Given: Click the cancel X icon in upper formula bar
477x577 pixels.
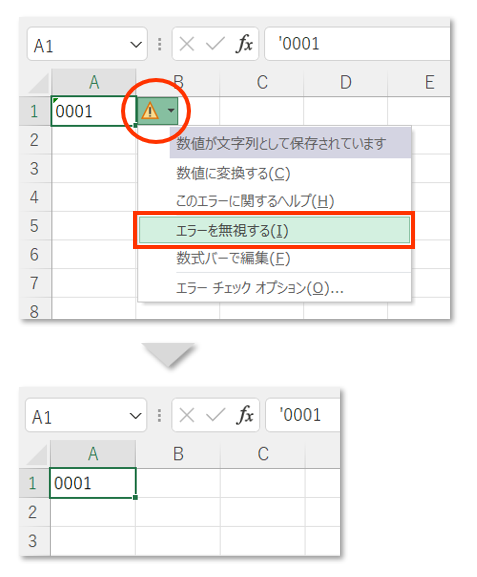Looking at the screenshot, I should 187,44.
